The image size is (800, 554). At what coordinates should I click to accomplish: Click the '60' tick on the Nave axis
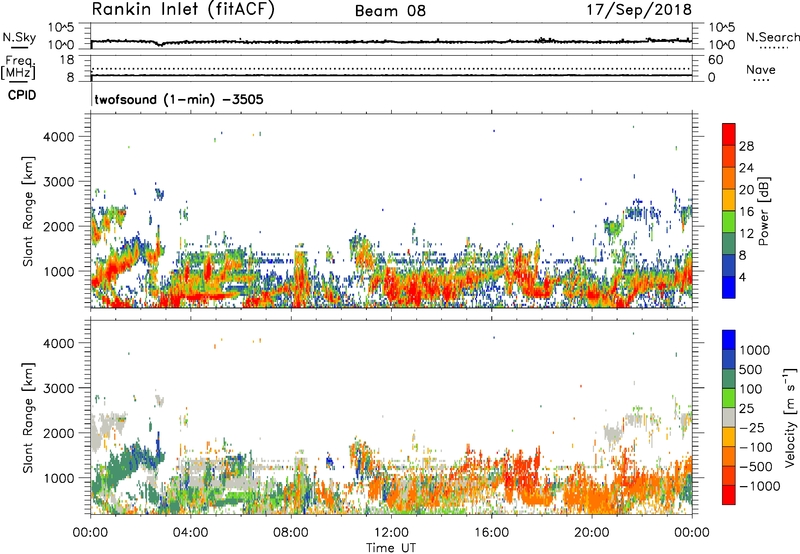pyautogui.click(x=715, y=60)
